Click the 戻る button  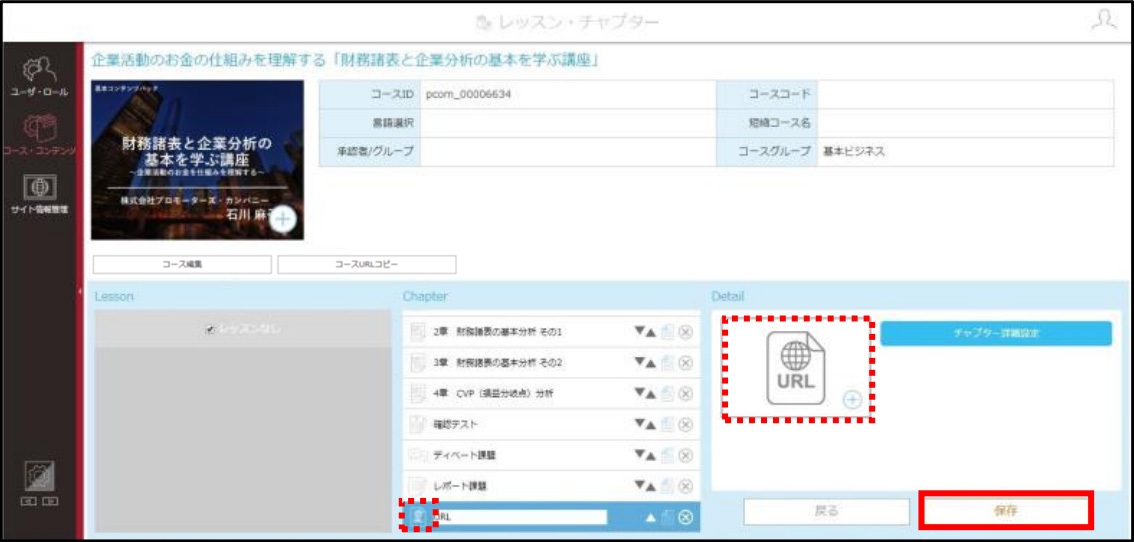tap(827, 511)
